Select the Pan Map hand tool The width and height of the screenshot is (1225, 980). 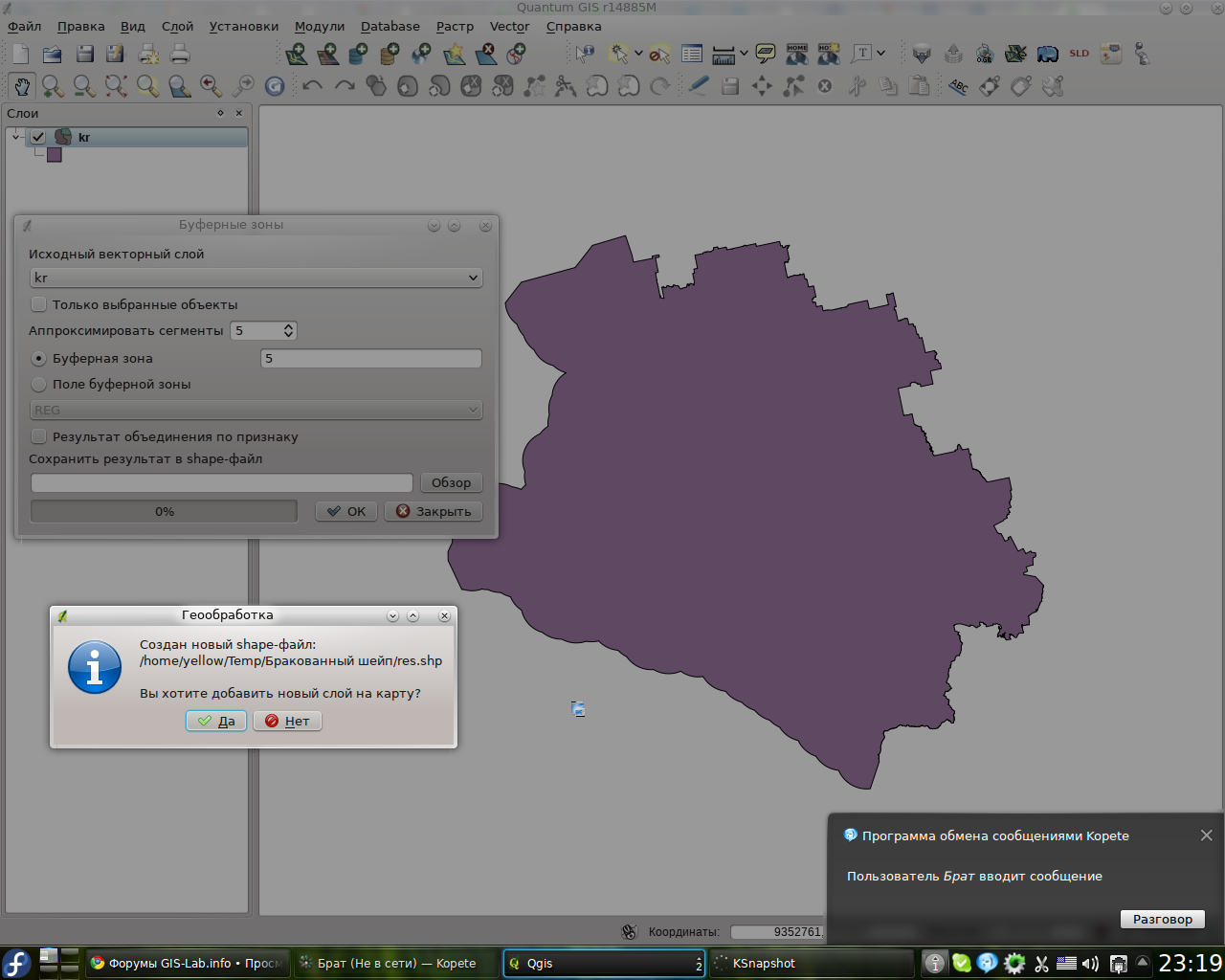click(x=21, y=87)
